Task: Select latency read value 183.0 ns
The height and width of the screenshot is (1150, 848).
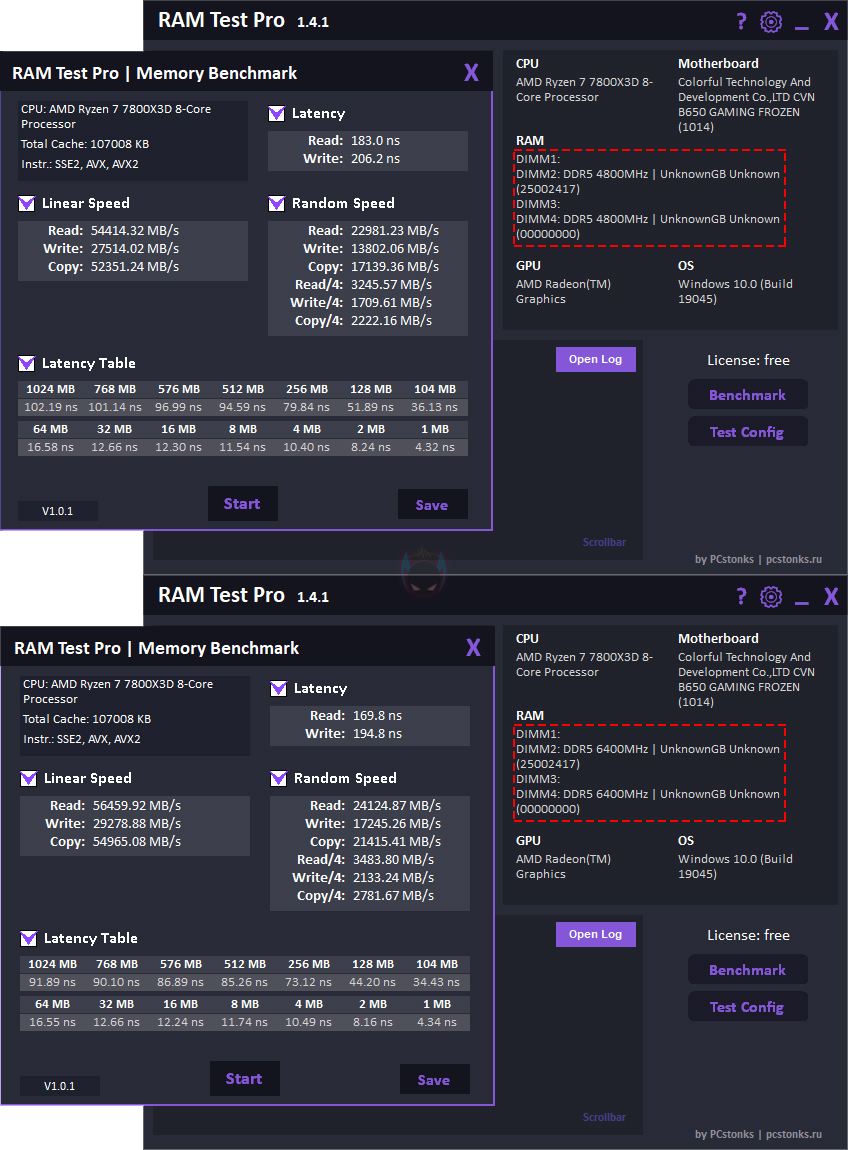Action: coord(376,140)
